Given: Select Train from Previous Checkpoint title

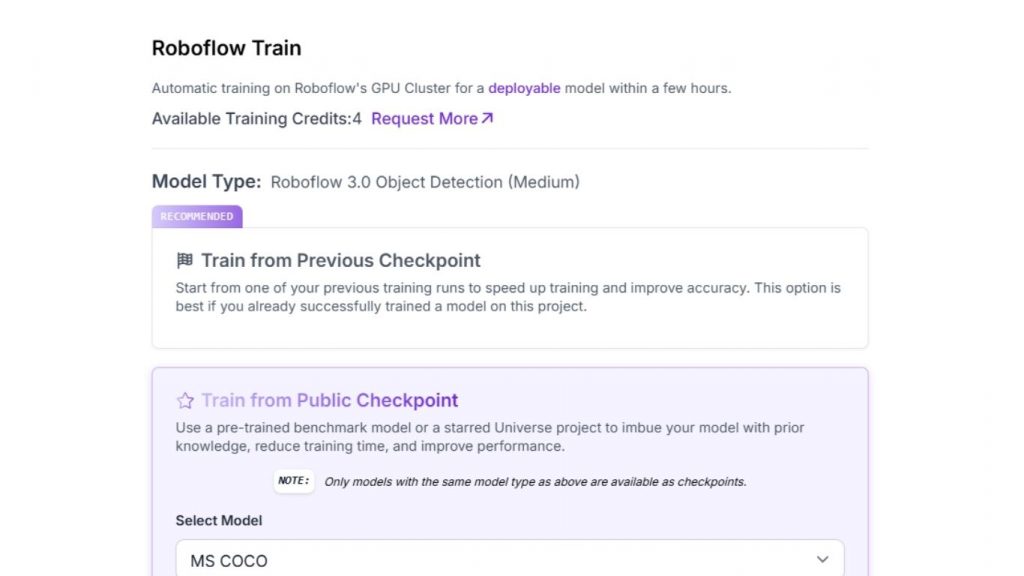Looking at the screenshot, I should tap(340, 261).
